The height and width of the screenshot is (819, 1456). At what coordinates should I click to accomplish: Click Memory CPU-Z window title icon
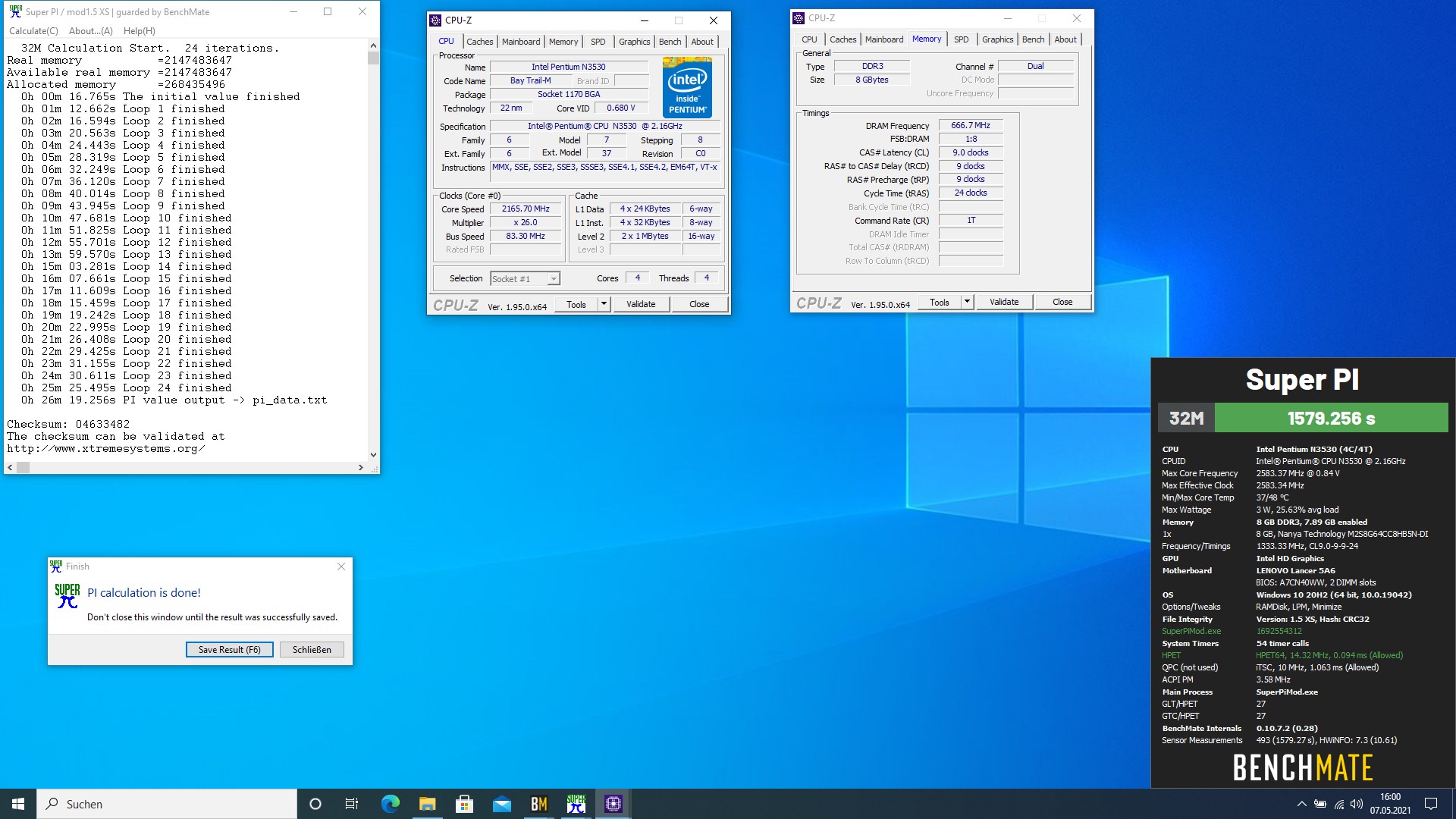tap(799, 18)
